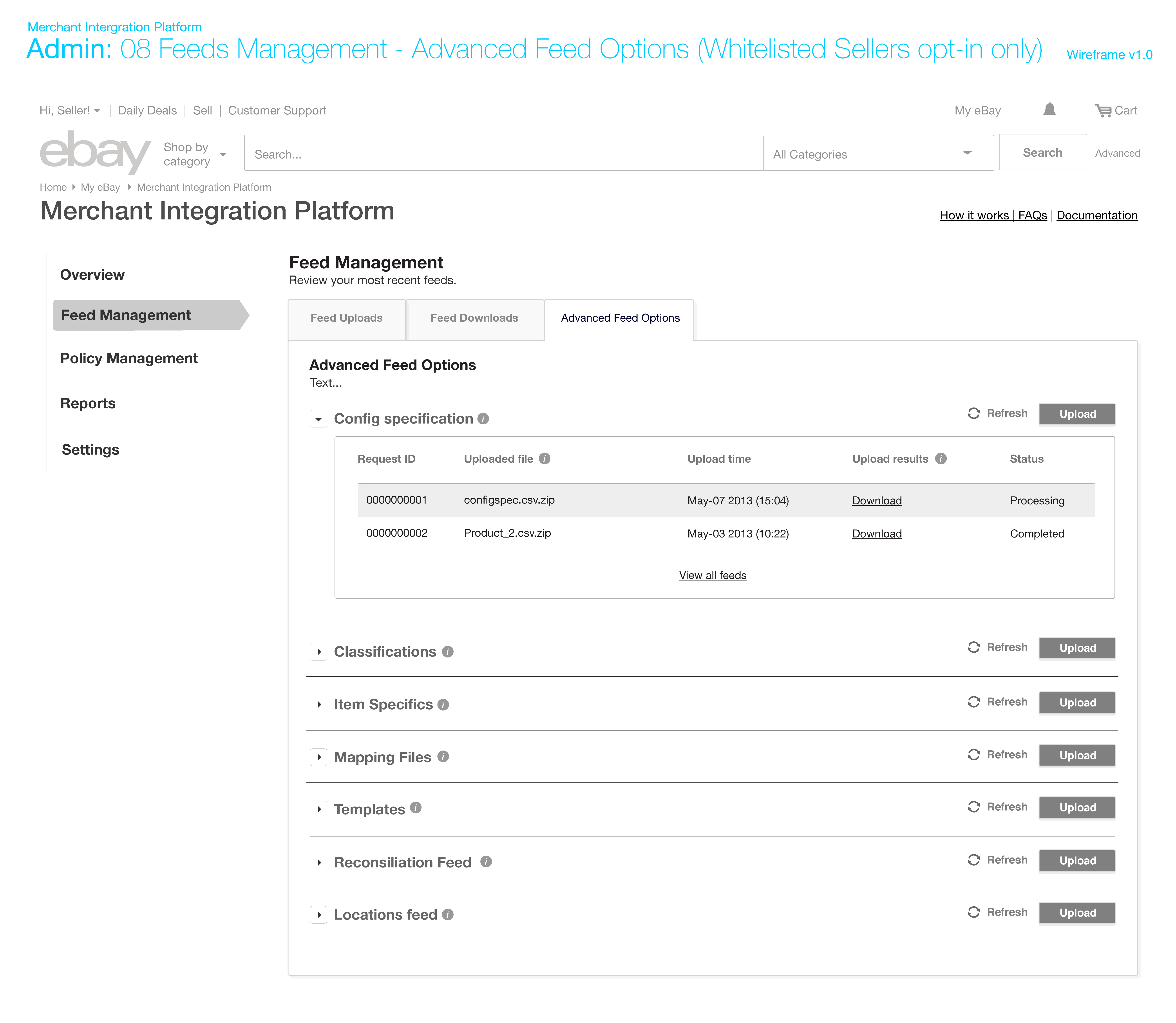Refresh the Mapping Files section
The image size is (1176, 1023).
tap(997, 755)
